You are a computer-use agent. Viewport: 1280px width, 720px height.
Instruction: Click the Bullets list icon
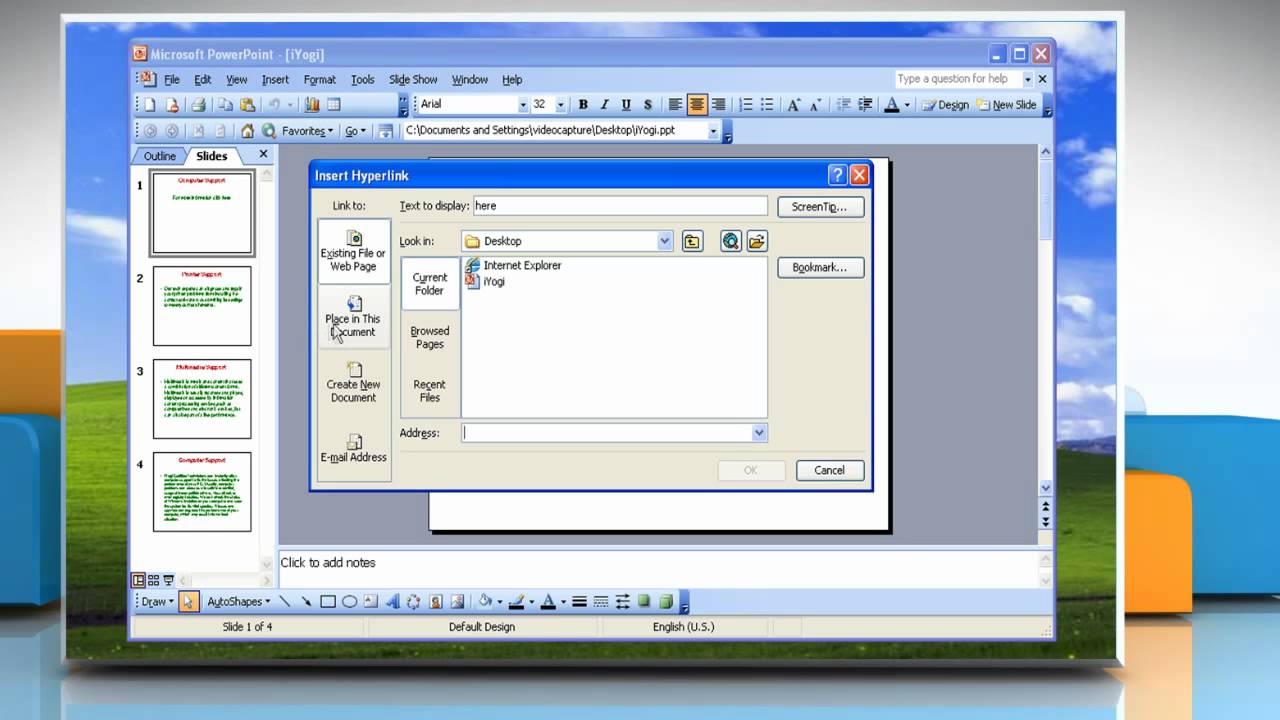click(x=767, y=104)
